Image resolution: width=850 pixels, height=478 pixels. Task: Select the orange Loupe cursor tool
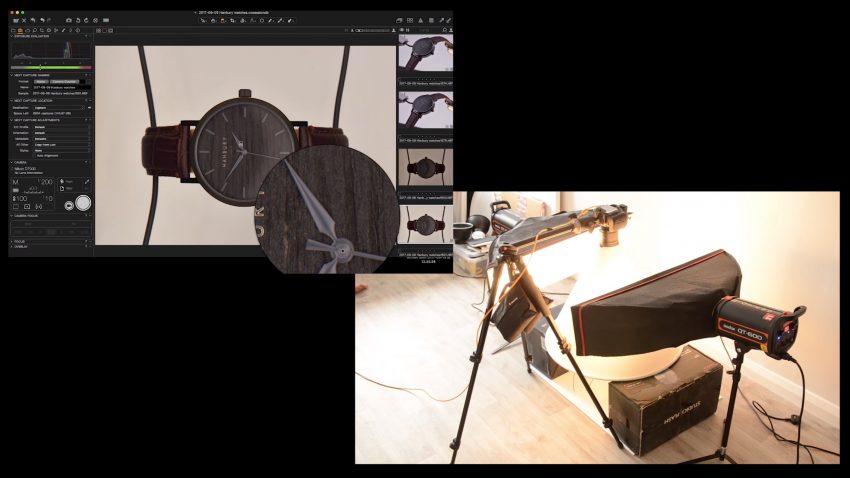pos(223,21)
